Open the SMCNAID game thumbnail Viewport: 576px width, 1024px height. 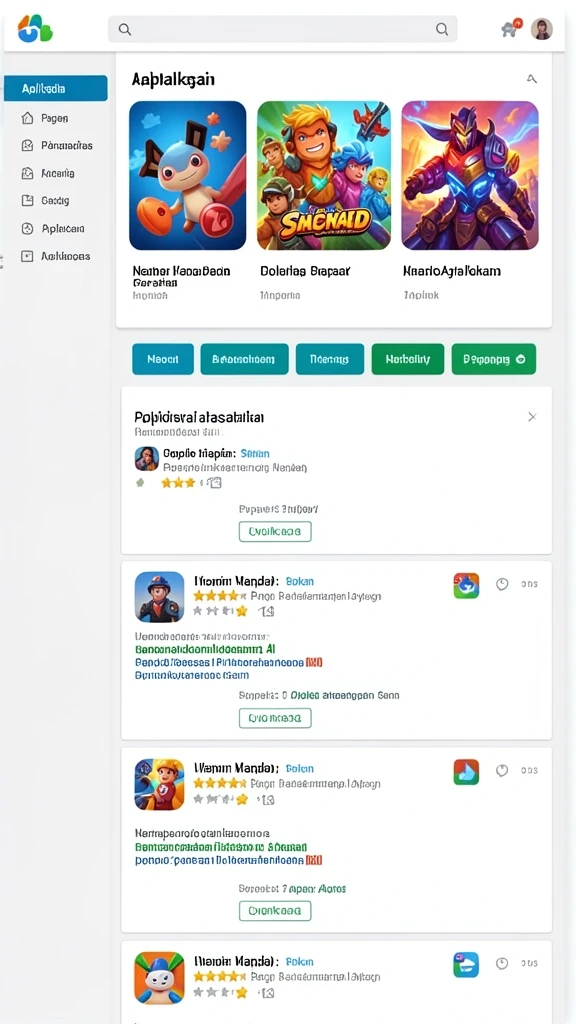click(x=324, y=176)
